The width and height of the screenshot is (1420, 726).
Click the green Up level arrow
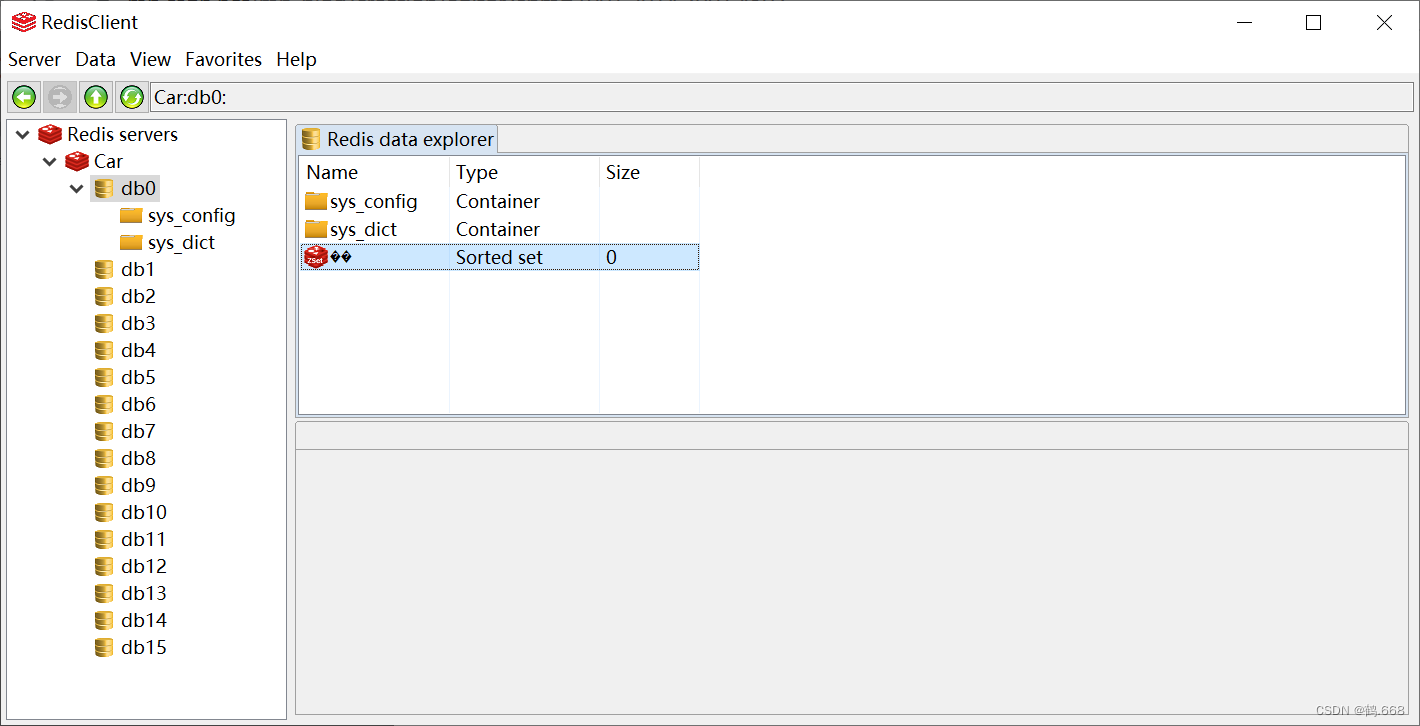[96, 97]
